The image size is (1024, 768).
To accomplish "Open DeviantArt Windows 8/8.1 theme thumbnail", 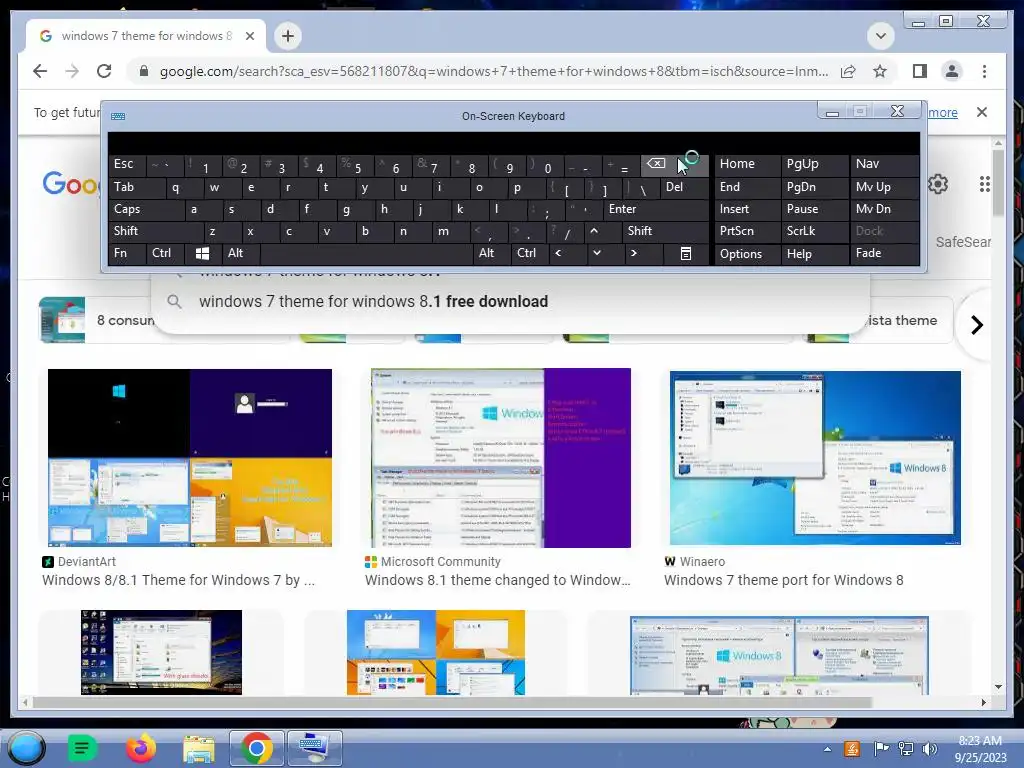I will [190, 458].
